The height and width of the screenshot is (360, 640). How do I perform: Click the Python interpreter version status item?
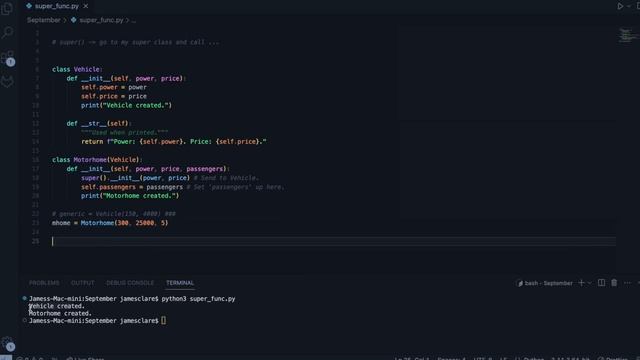571,359
